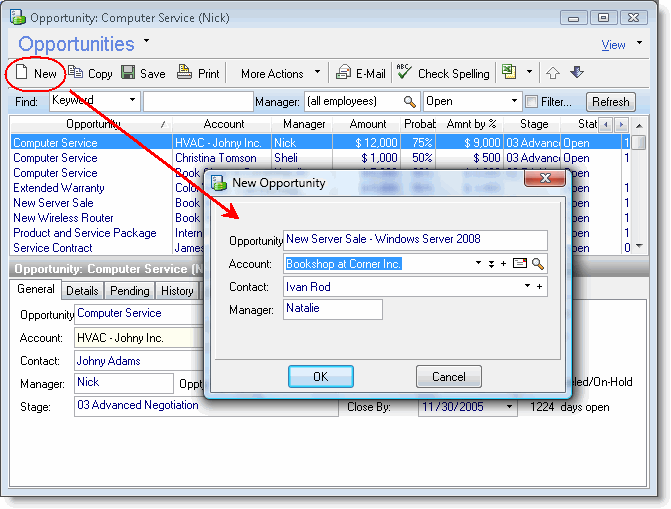The image size is (671, 509).
Task: Open the Contact dropdown in New Opportunity
Action: point(527,287)
